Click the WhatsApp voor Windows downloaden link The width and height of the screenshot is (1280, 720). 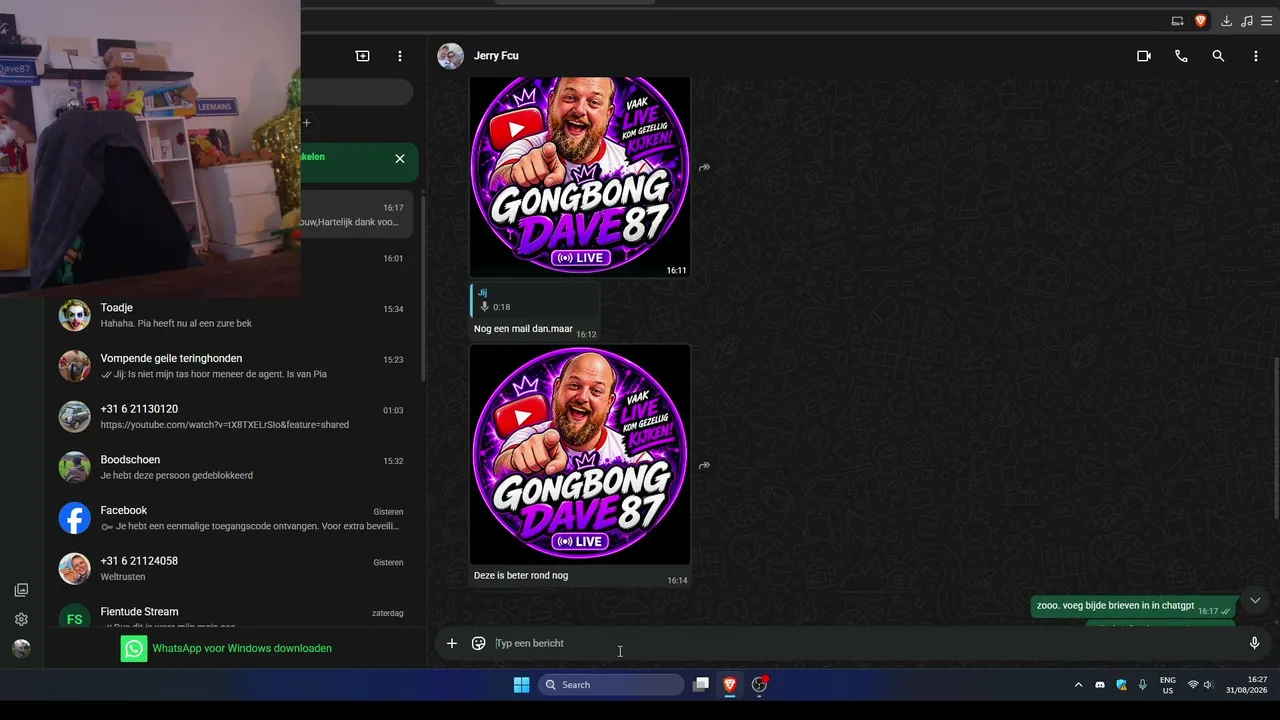tap(242, 648)
